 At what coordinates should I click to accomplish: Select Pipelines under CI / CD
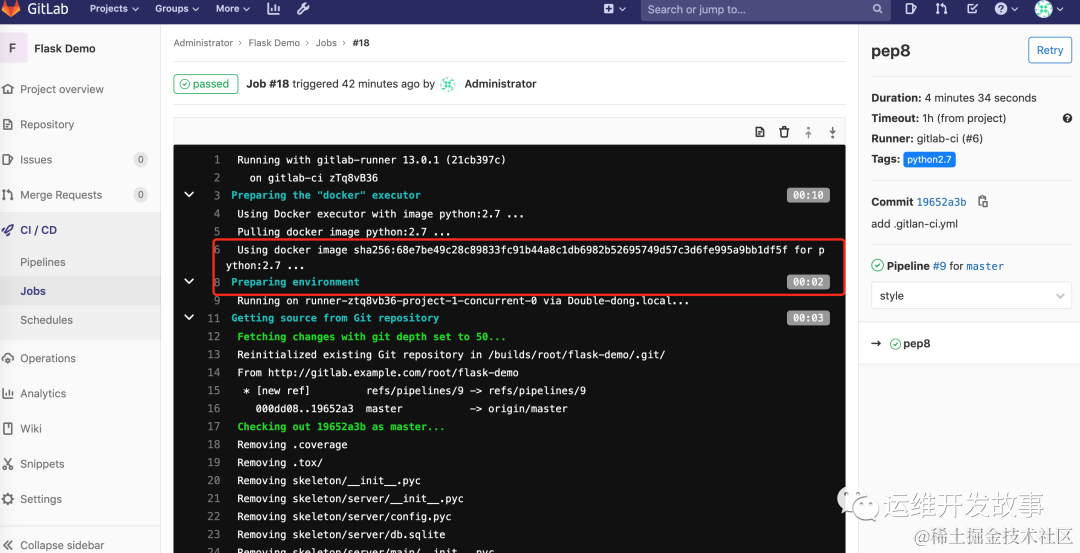(43, 262)
